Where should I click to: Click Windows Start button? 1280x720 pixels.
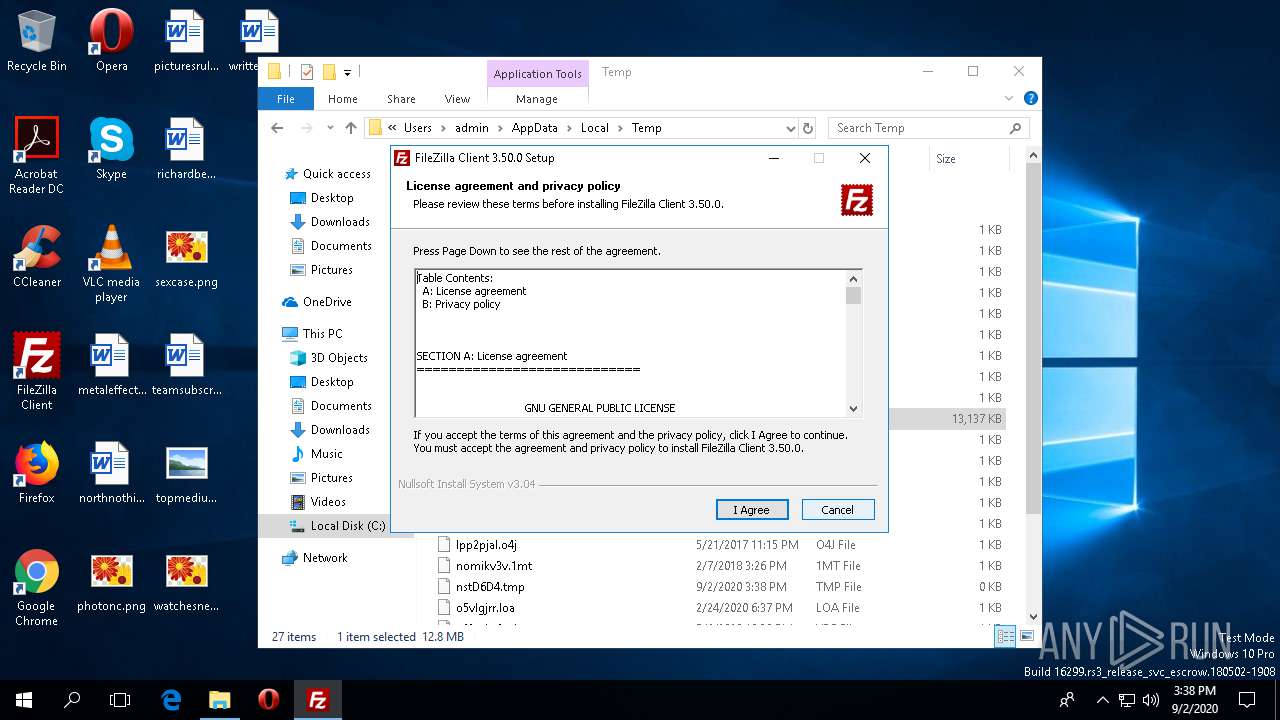point(24,700)
